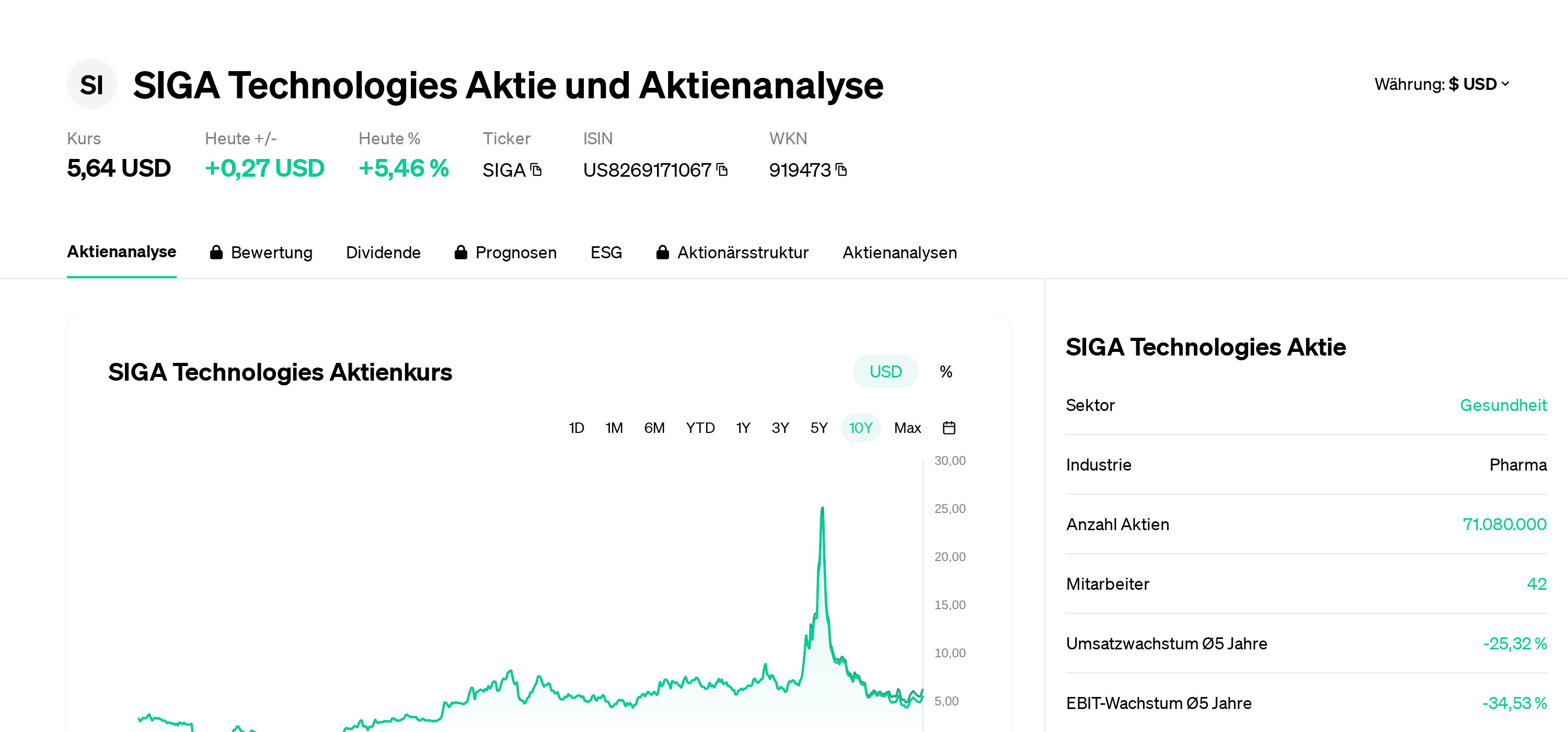The width and height of the screenshot is (1568, 732).
Task: Open the chart date range calendar
Action: click(949, 428)
